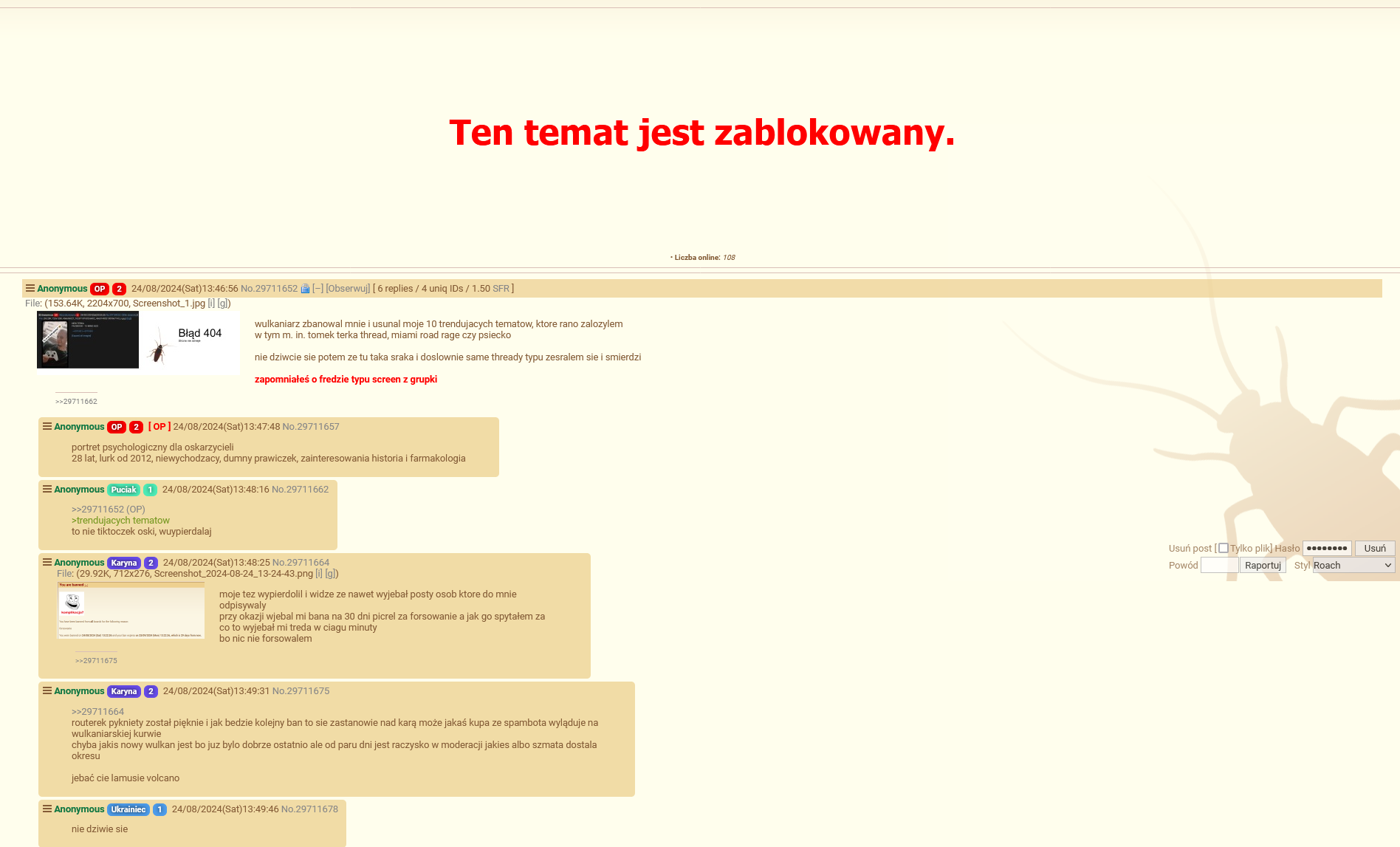Viewport: 1400px width, 847px height.
Task: Open the Styl dropdown showing Roach
Action: (x=1353, y=565)
